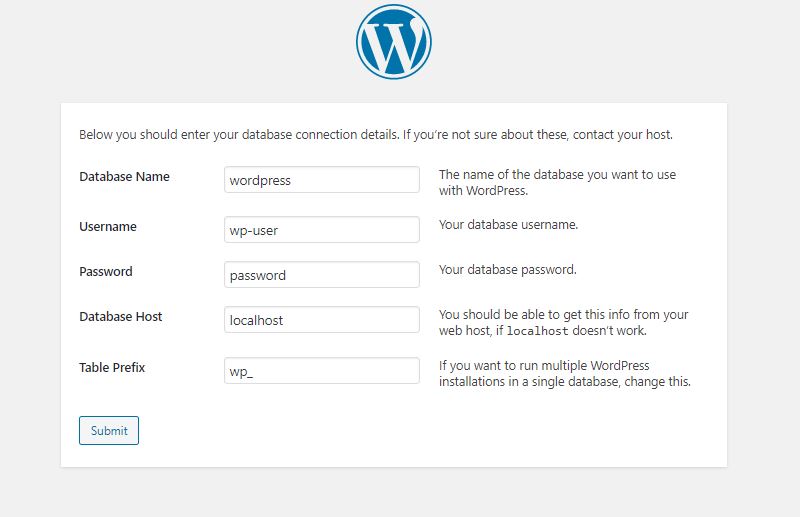Click "Your database password." hint text
The image size is (800, 517).
click(x=508, y=270)
